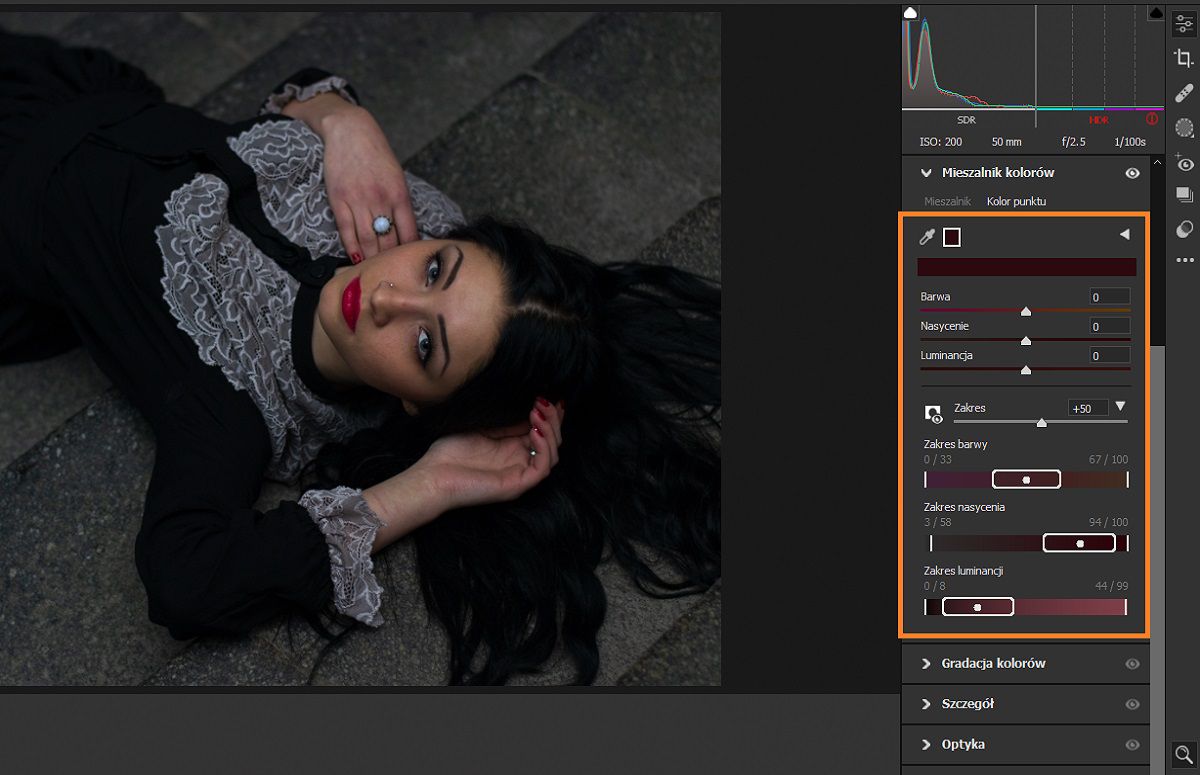This screenshot has width=1200, height=775.
Task: Click the '50 mm' focal length readout
Action: tap(1007, 142)
